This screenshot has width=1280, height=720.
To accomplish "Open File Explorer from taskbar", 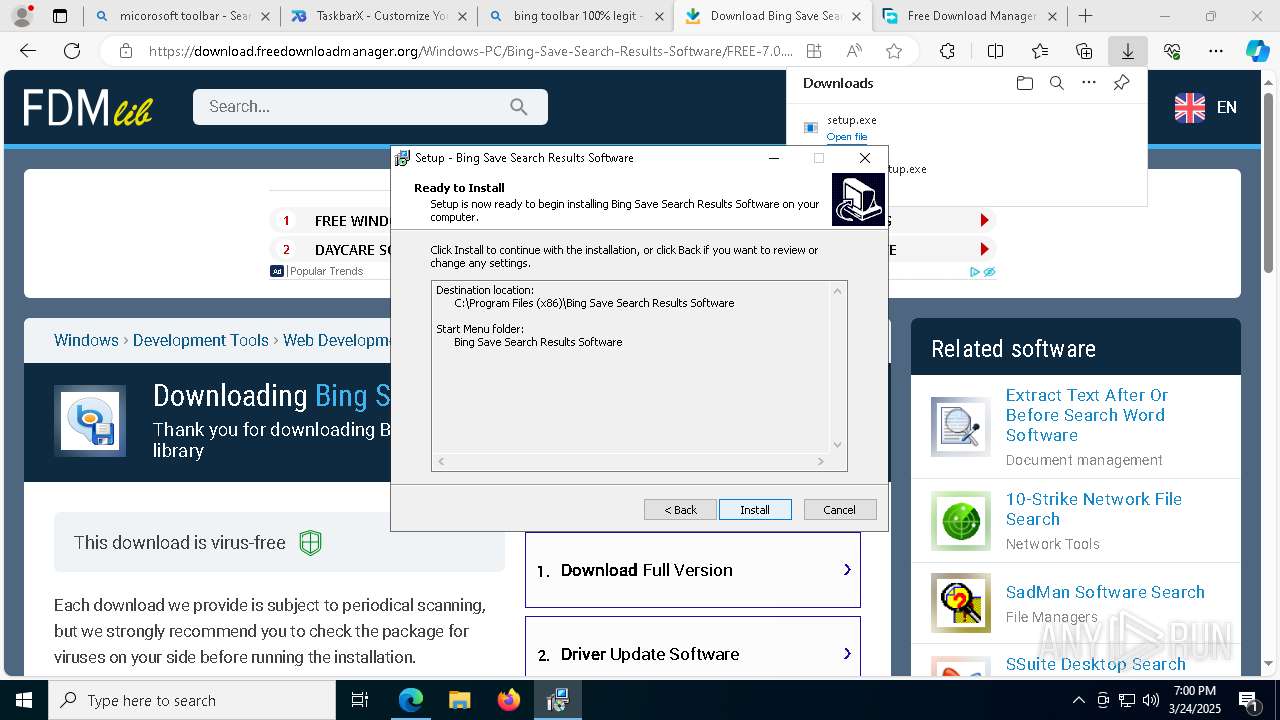I will click(459, 700).
